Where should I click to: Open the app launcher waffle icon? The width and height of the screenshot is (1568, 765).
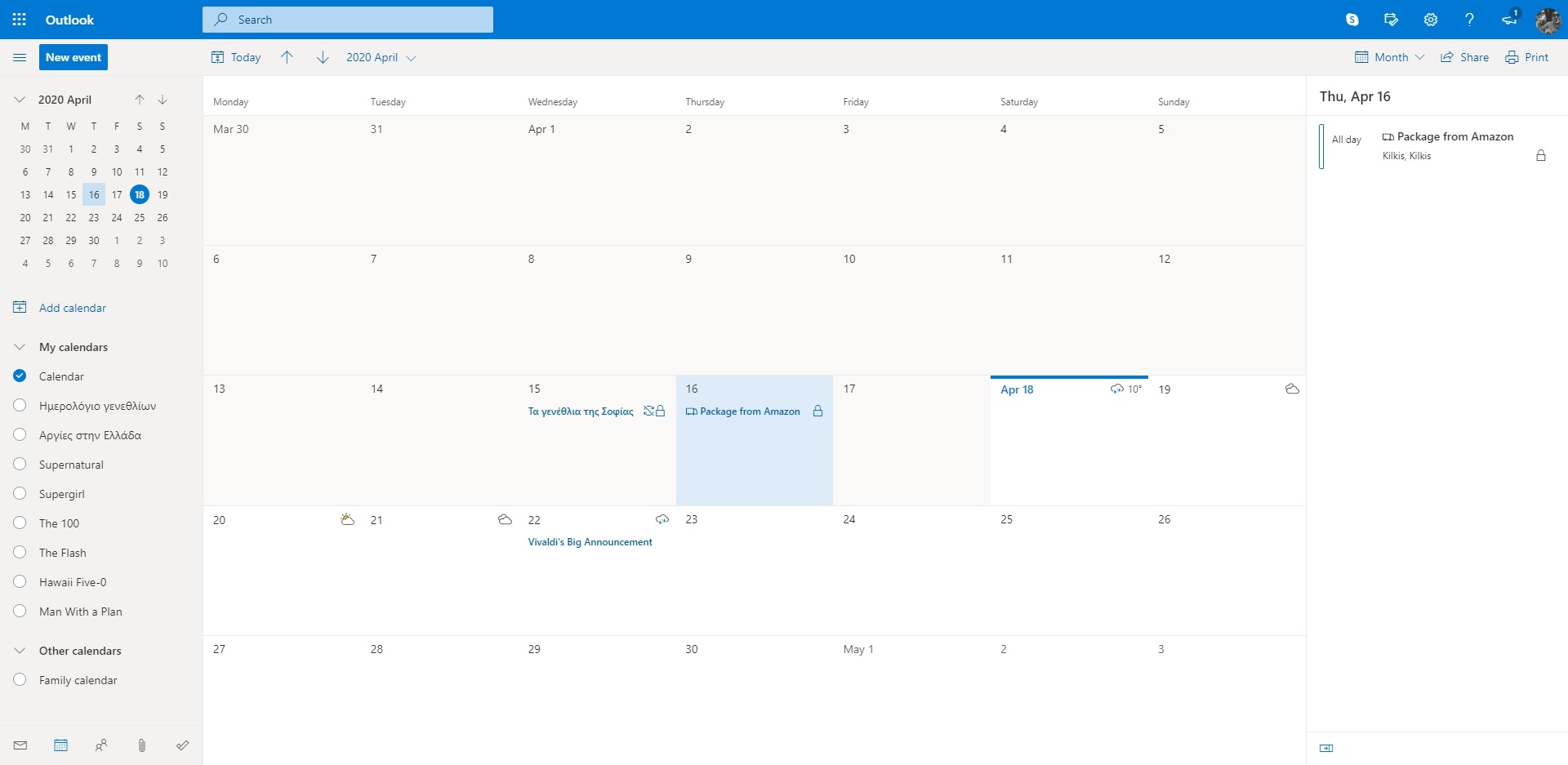20,20
